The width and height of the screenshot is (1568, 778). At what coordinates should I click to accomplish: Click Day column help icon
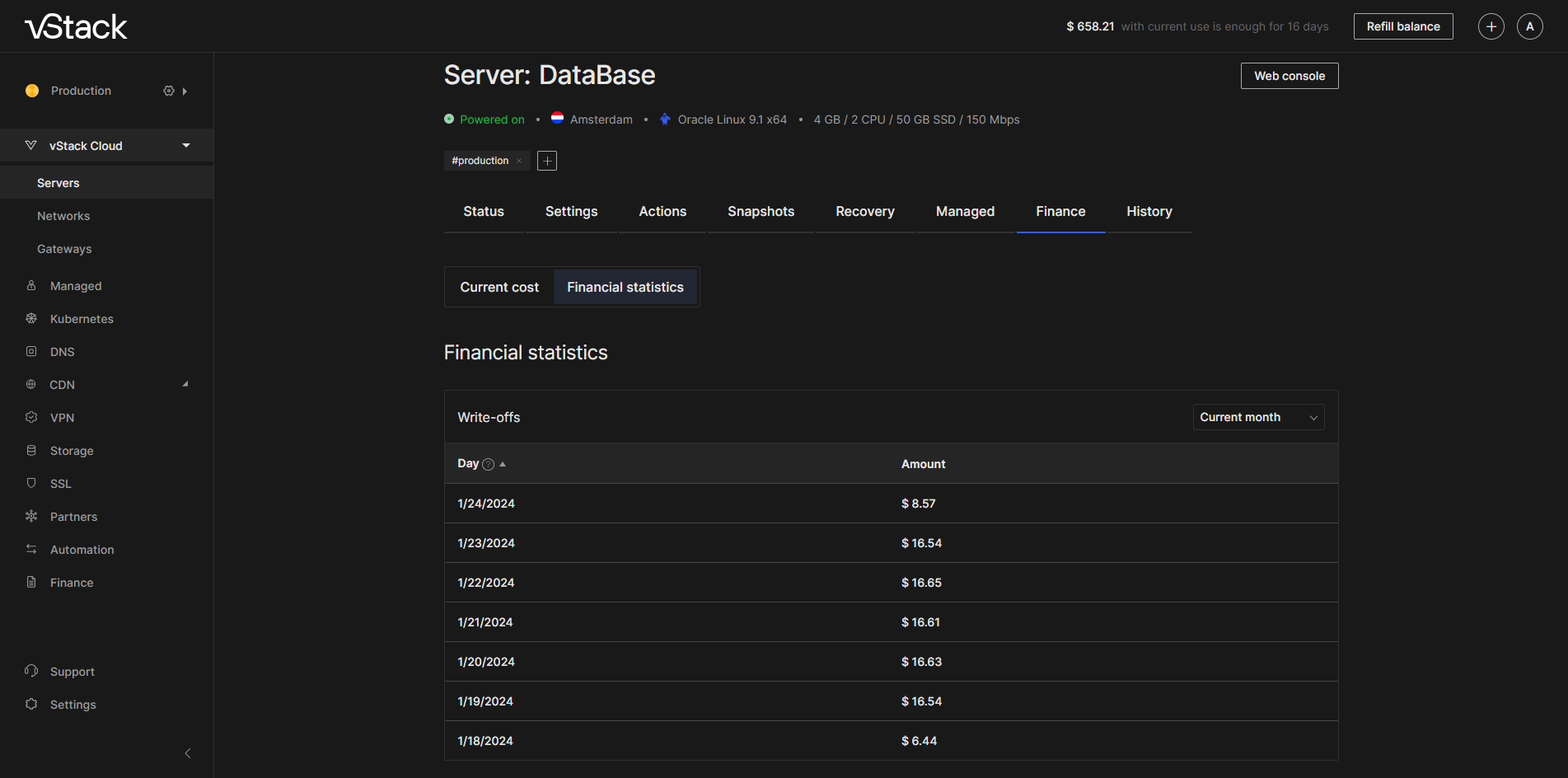pos(489,464)
